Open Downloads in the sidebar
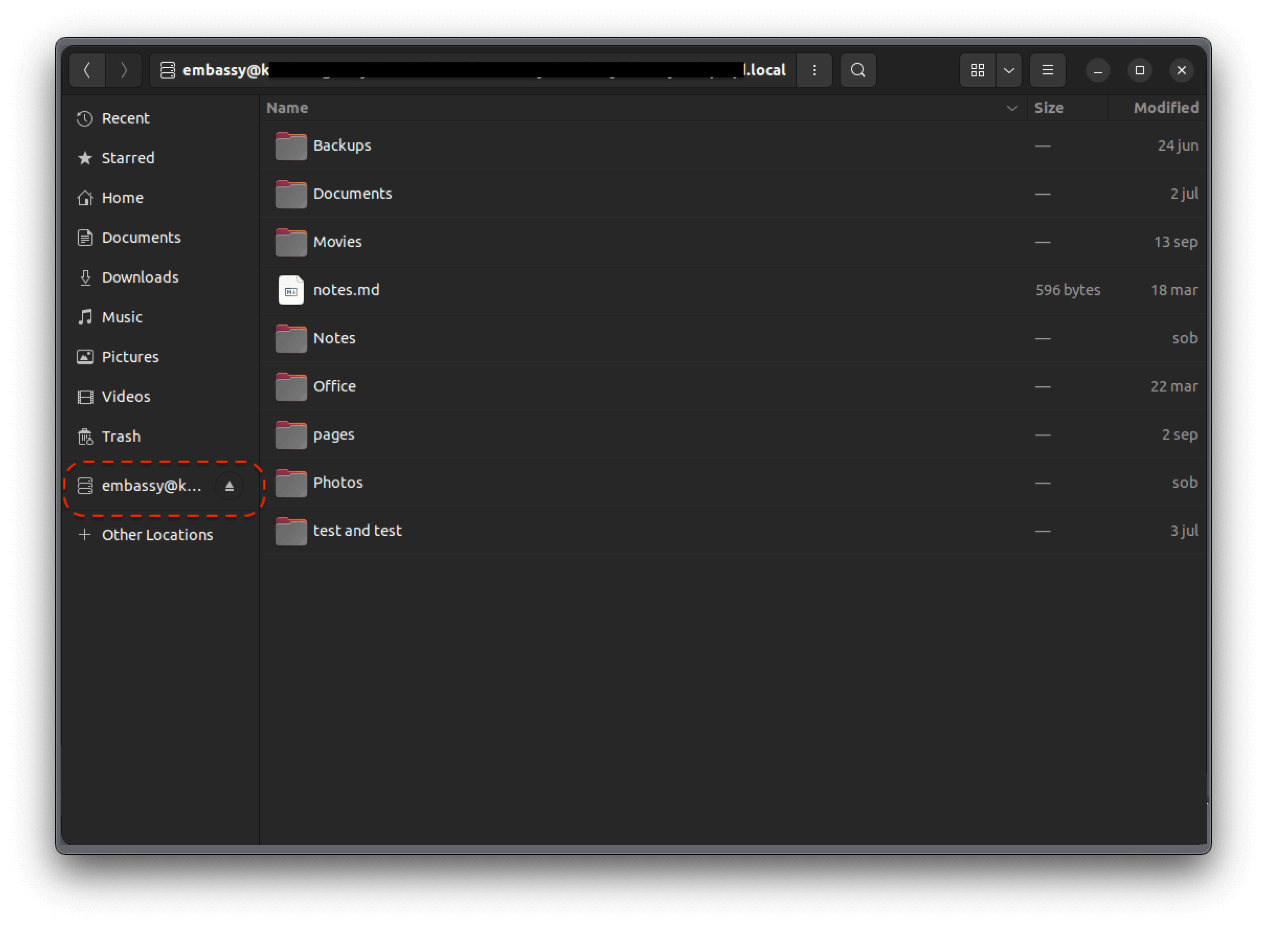The height and width of the screenshot is (928, 1267). click(140, 277)
